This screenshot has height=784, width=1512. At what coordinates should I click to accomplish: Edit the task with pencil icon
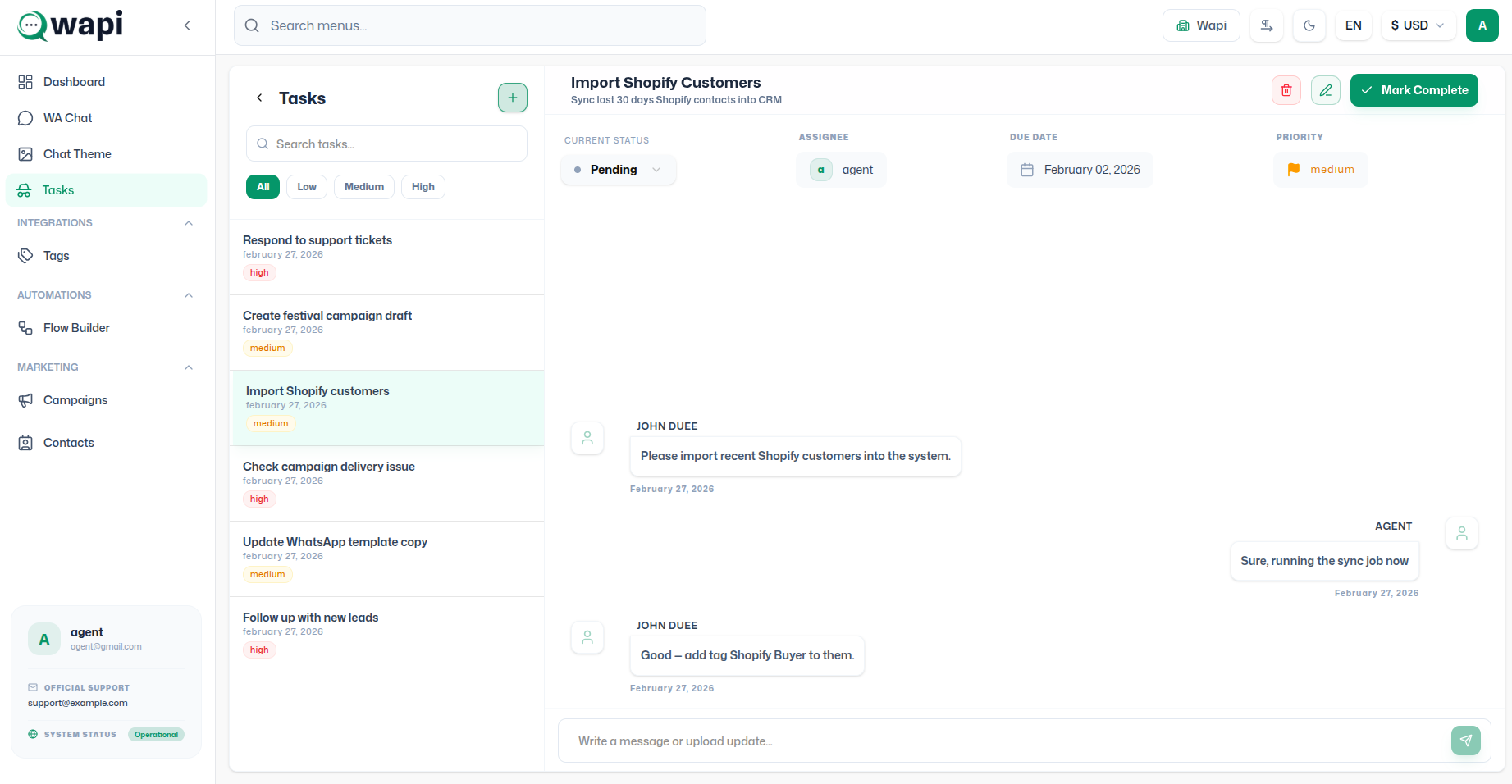1326,90
